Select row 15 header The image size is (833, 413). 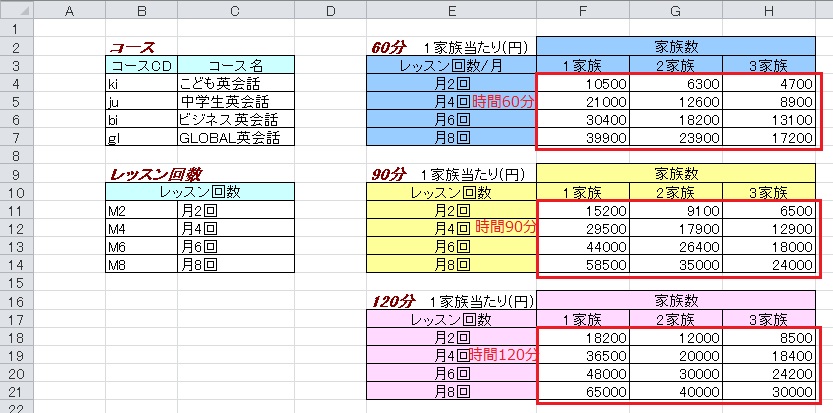click(16, 282)
